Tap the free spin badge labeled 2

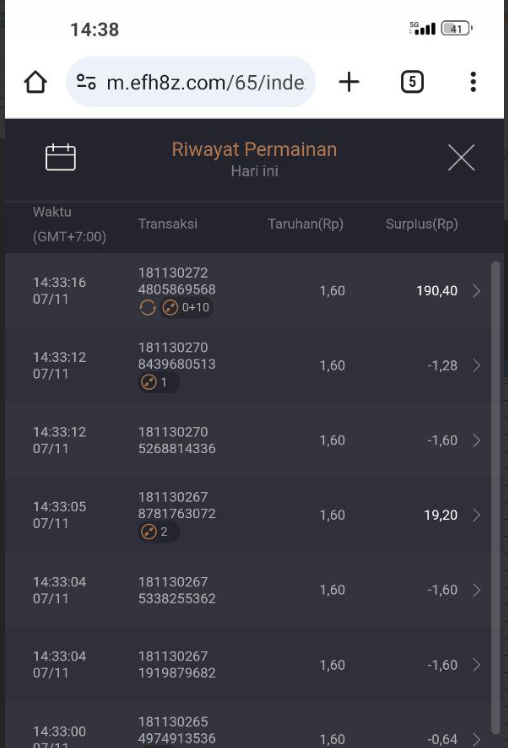coord(158,531)
